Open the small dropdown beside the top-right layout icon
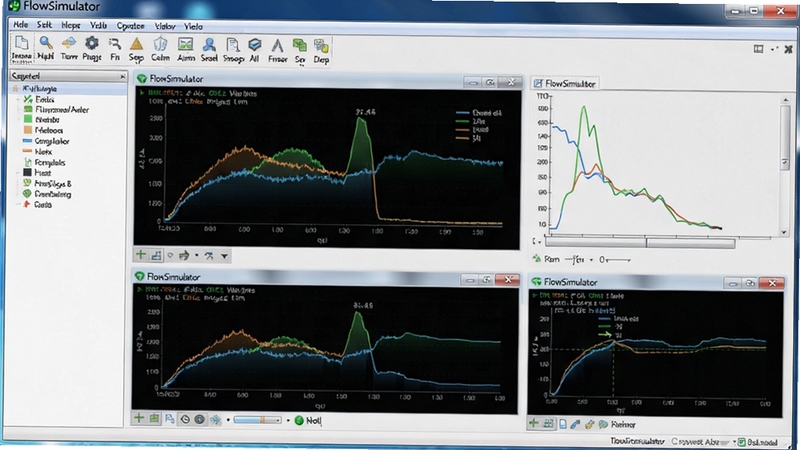This screenshot has height=450, width=800. (x=773, y=49)
